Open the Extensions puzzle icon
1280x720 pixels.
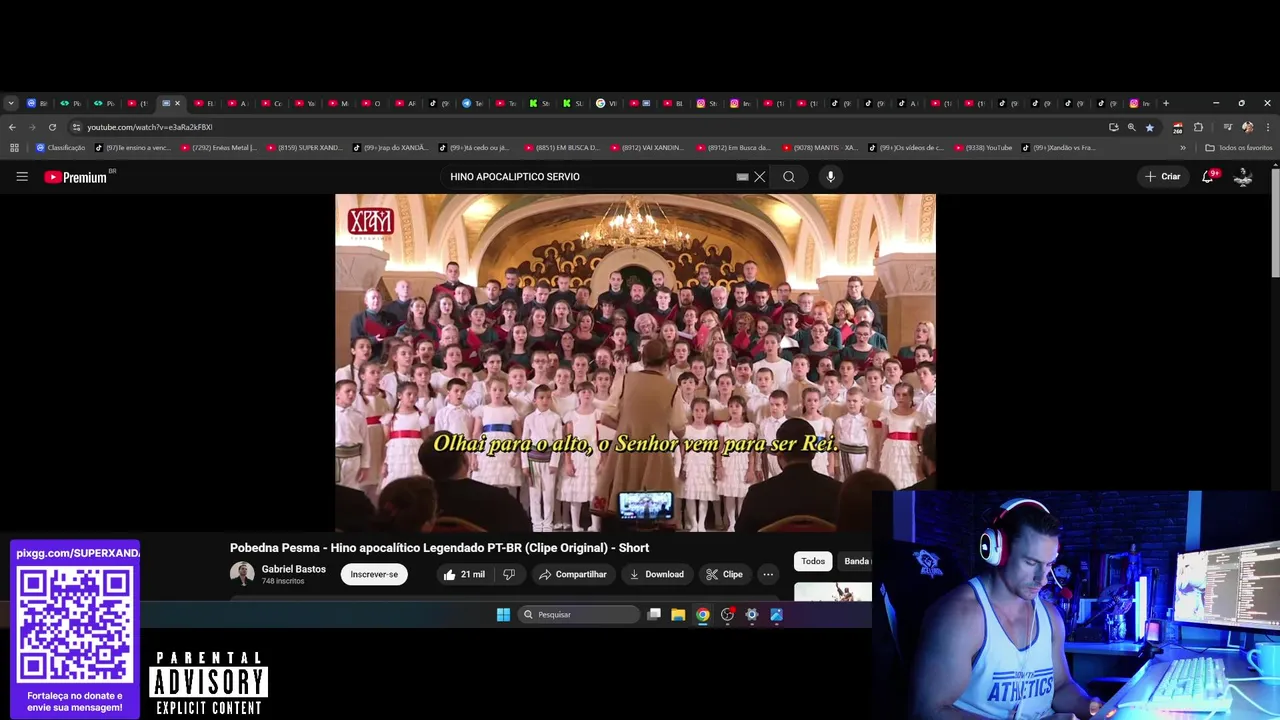tap(1198, 127)
